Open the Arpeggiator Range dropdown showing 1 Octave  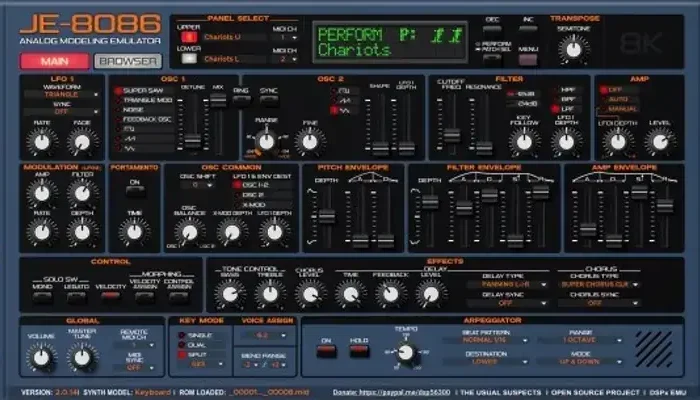tap(580, 340)
